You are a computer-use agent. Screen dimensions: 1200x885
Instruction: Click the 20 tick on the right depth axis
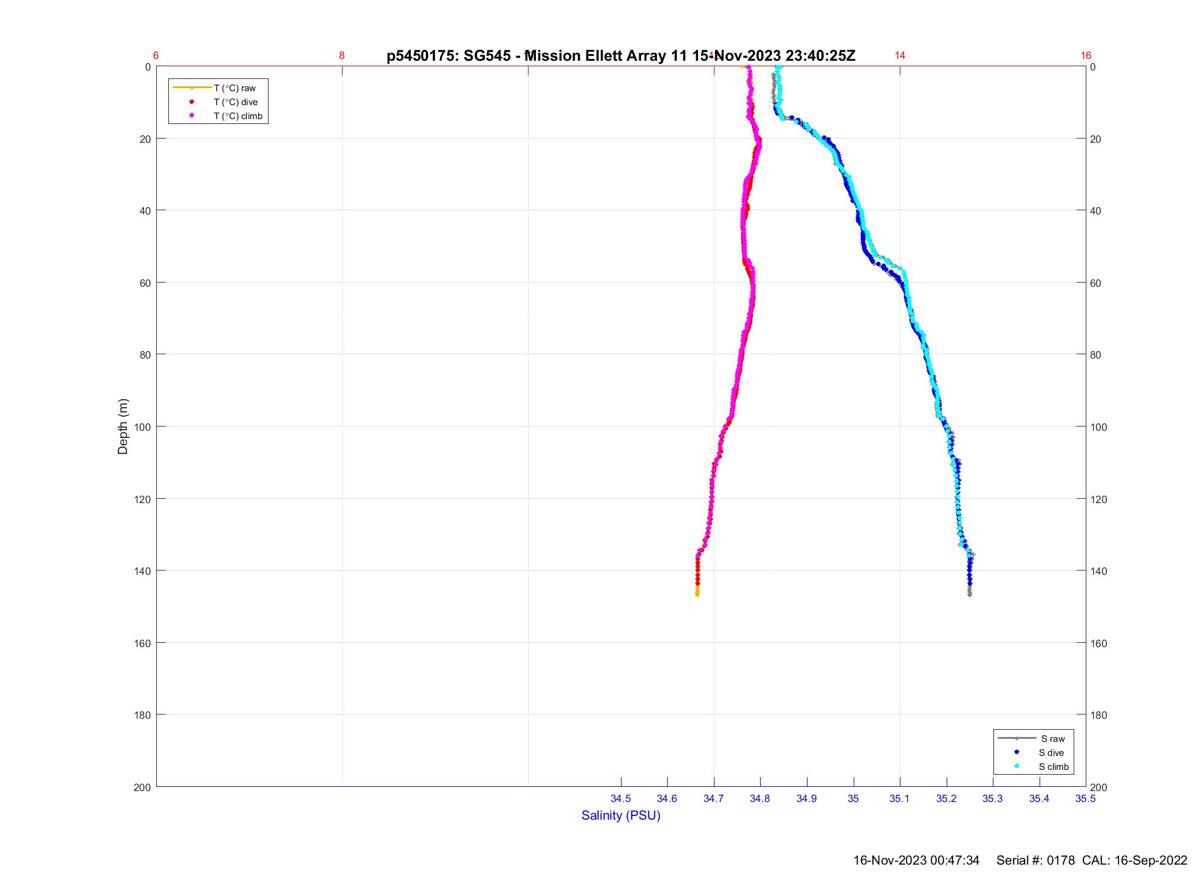tap(1097, 139)
